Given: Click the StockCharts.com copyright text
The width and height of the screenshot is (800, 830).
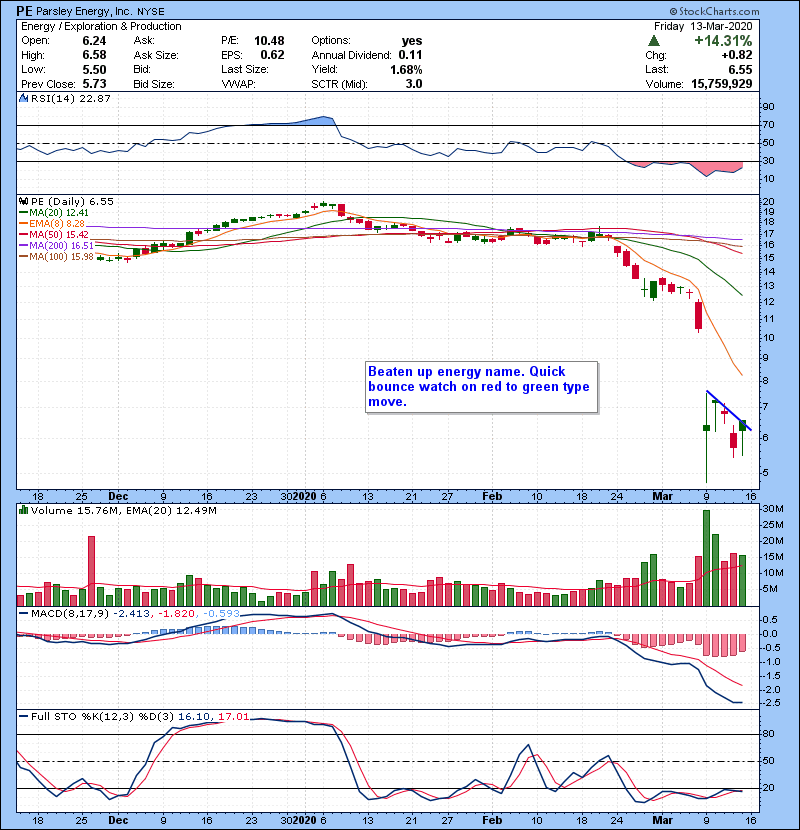Looking at the screenshot, I should 714,11.
